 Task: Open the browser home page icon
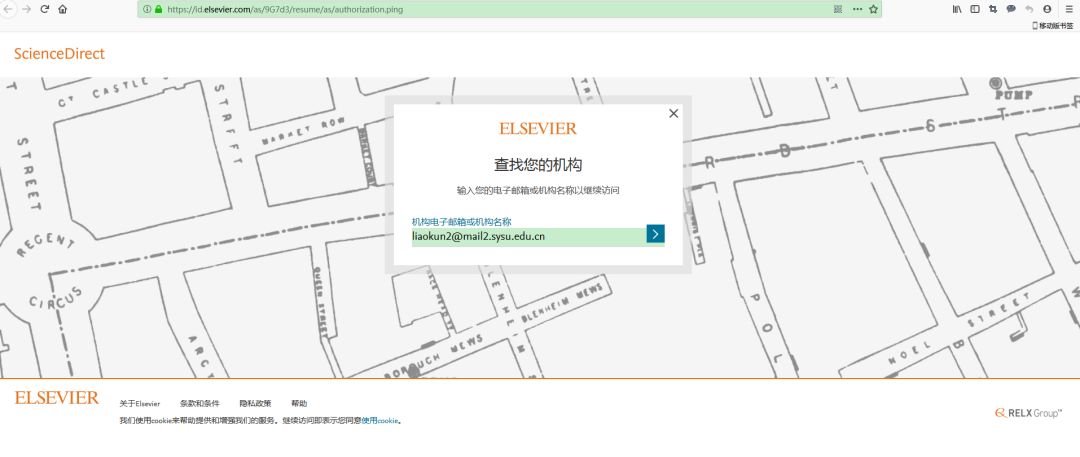pos(63,9)
